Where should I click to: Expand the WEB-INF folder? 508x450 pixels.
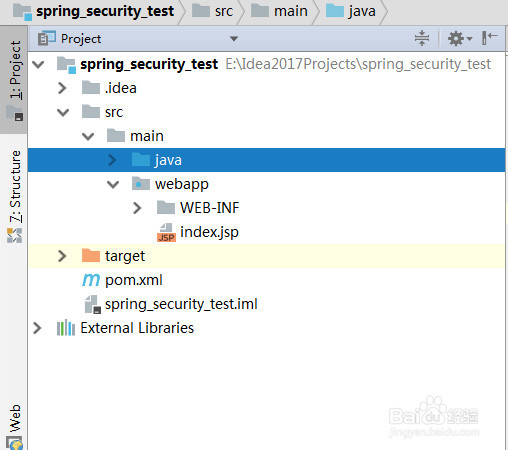137,208
